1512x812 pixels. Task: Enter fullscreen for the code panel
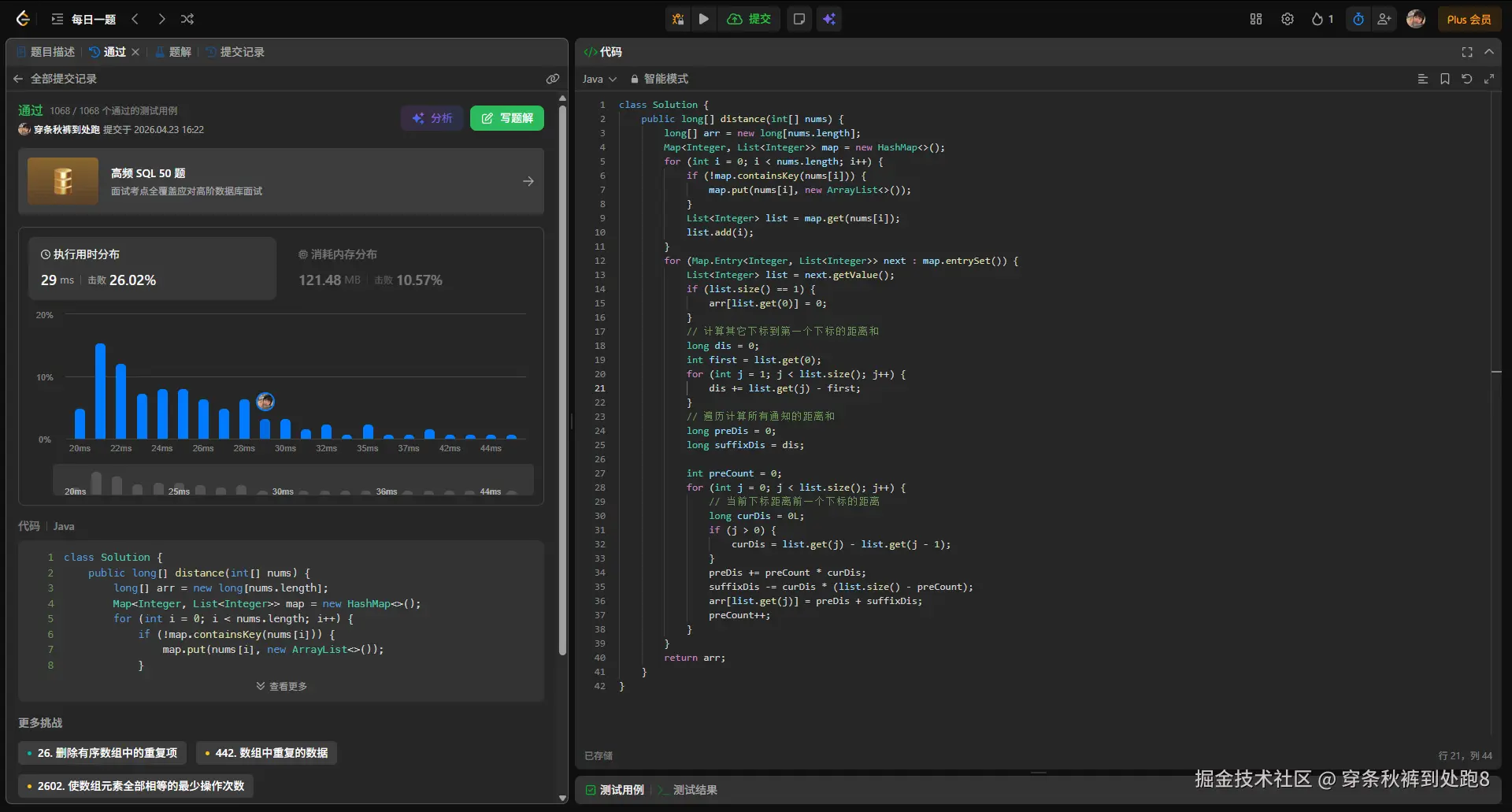pyautogui.click(x=1467, y=52)
